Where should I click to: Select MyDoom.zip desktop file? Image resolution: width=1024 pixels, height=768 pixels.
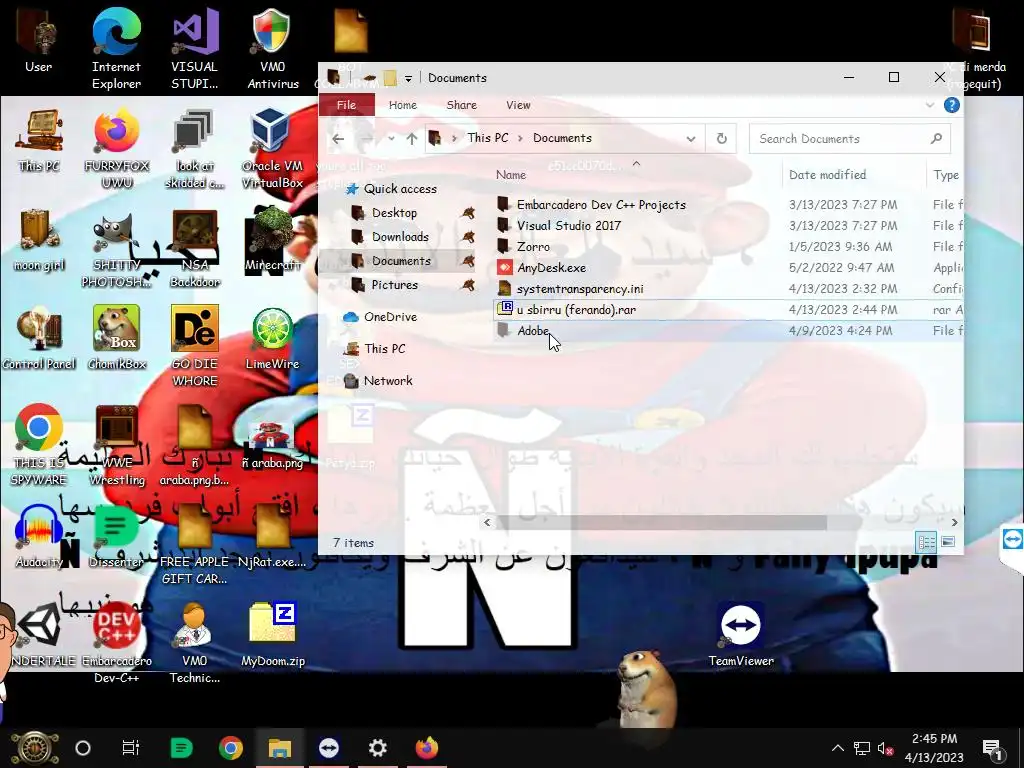[272, 635]
